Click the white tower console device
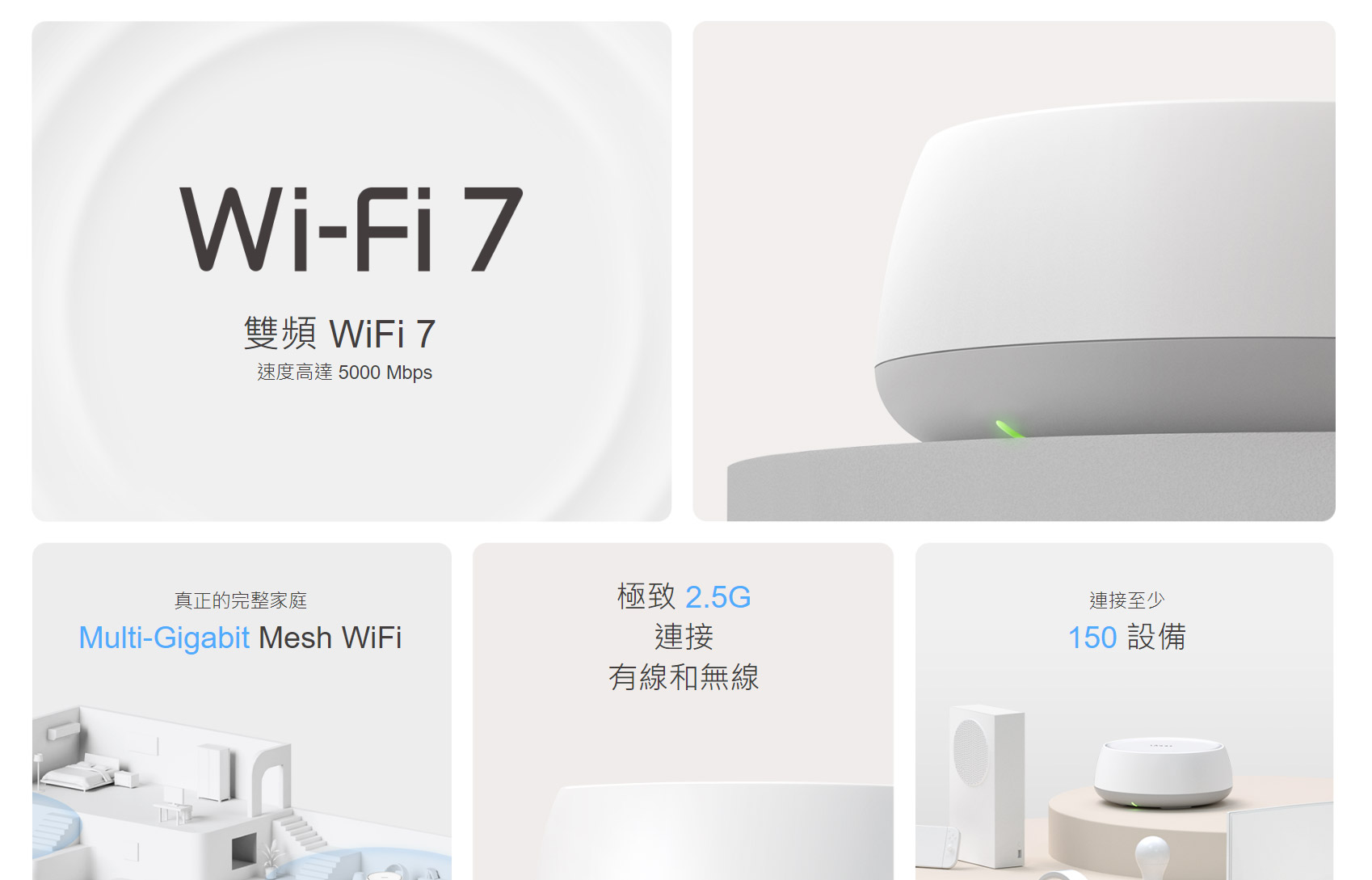Screen dimensions: 1372x880 coord(987,786)
